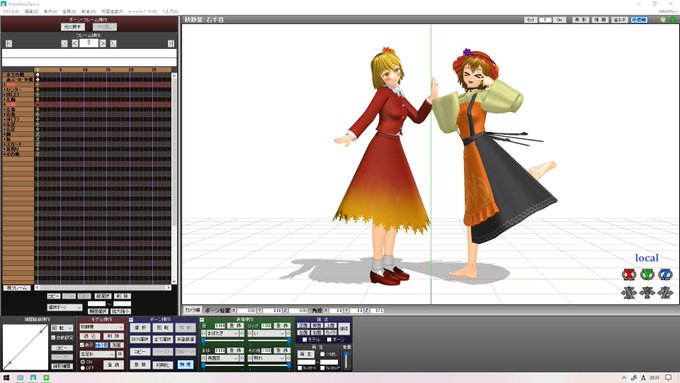Viewport: 680px width, 383px height.
Task: Collapse the bone operation panel with minus button
Action: (131, 320)
